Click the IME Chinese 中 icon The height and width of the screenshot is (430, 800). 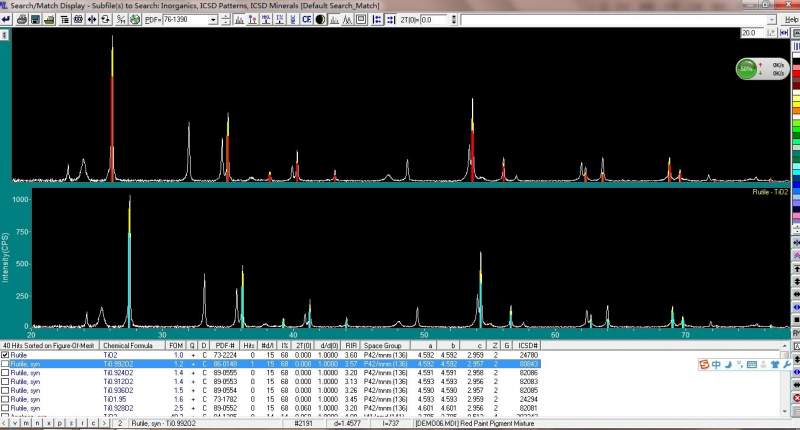coord(716,364)
